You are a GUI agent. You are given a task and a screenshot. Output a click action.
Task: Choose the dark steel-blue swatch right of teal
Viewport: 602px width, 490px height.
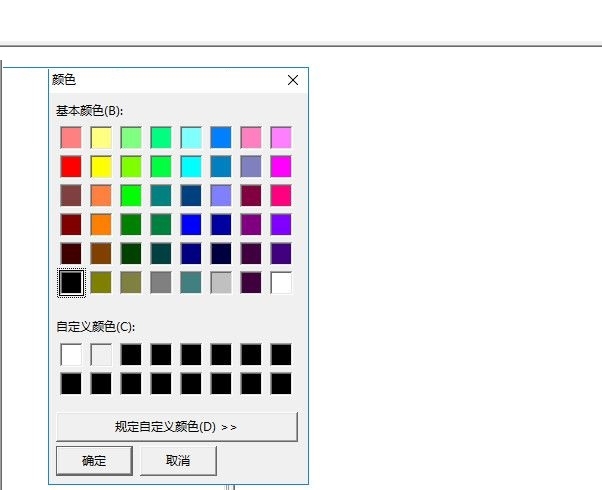191,195
